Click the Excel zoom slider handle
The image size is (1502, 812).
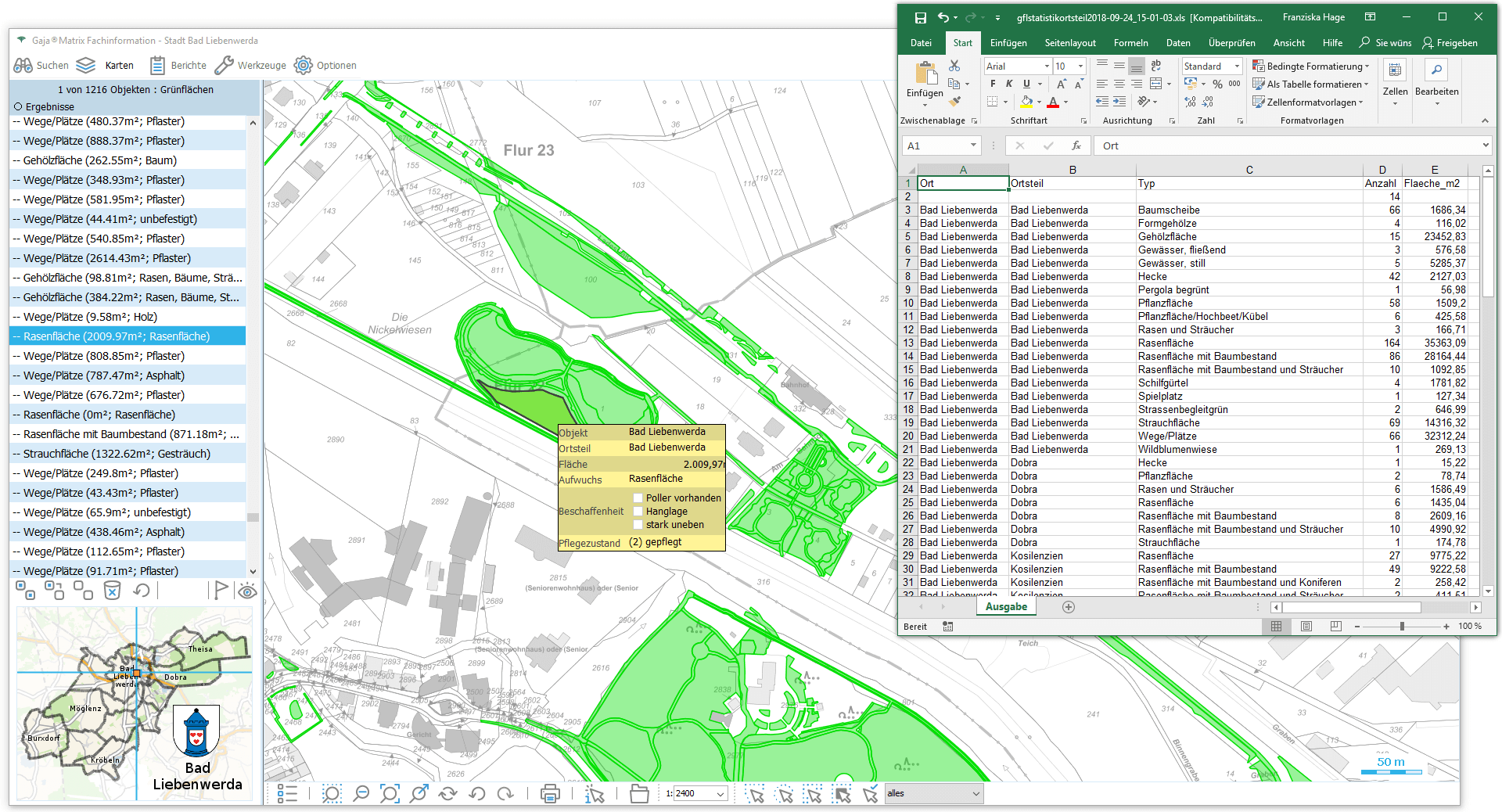click(x=1402, y=627)
